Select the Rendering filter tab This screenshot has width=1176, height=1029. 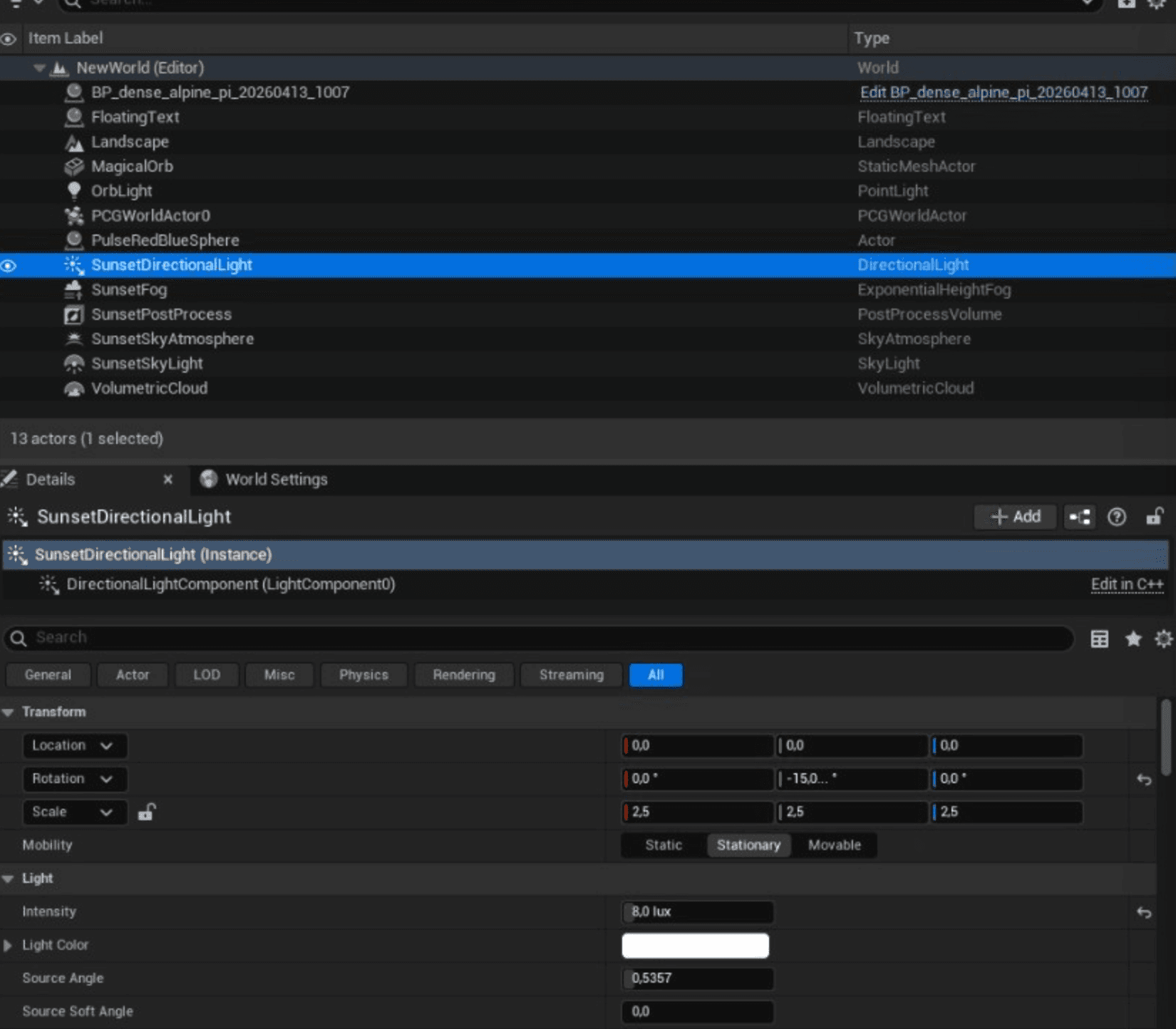coord(464,675)
